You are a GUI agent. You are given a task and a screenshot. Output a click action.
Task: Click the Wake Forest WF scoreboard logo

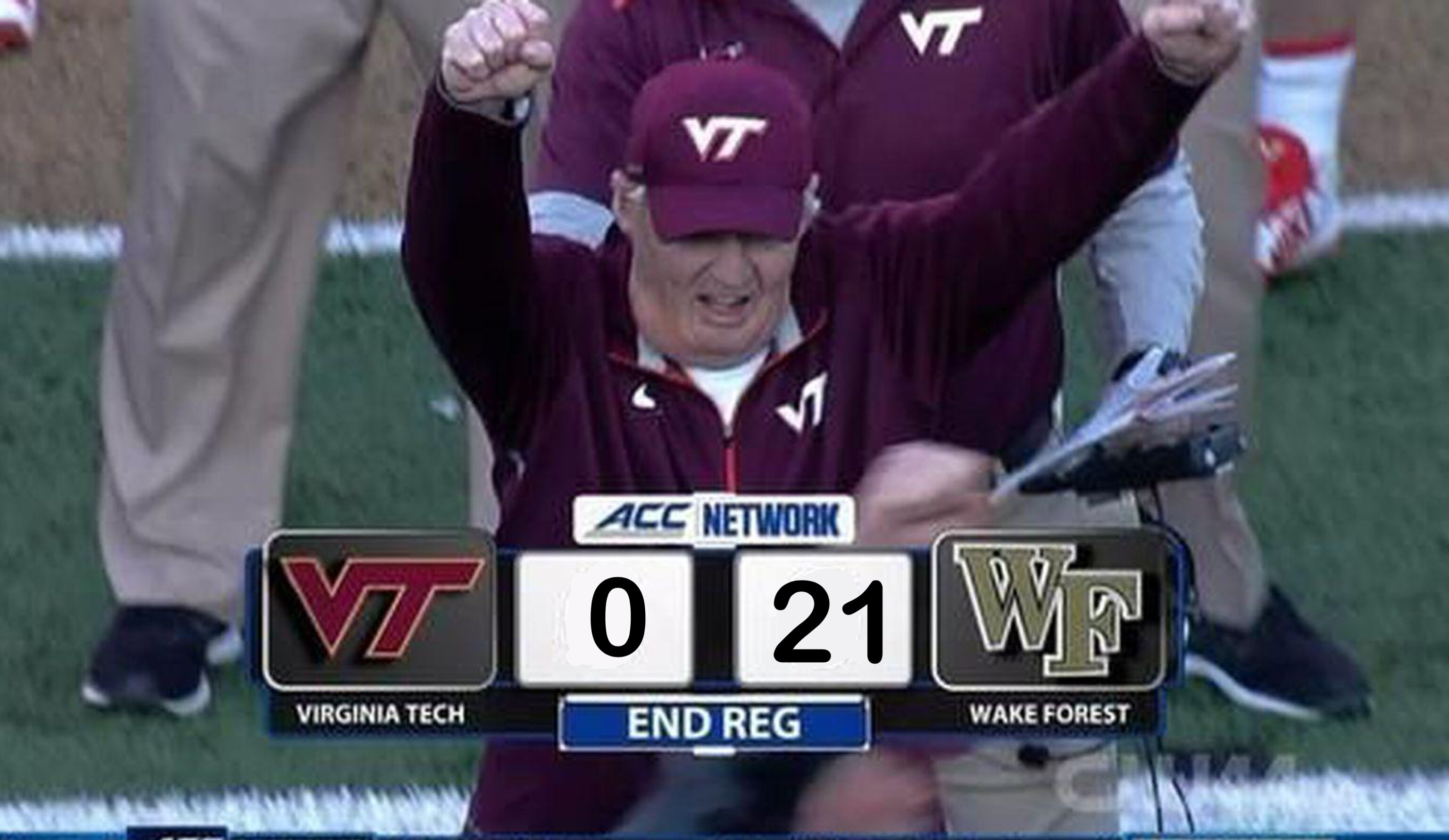tap(1048, 609)
